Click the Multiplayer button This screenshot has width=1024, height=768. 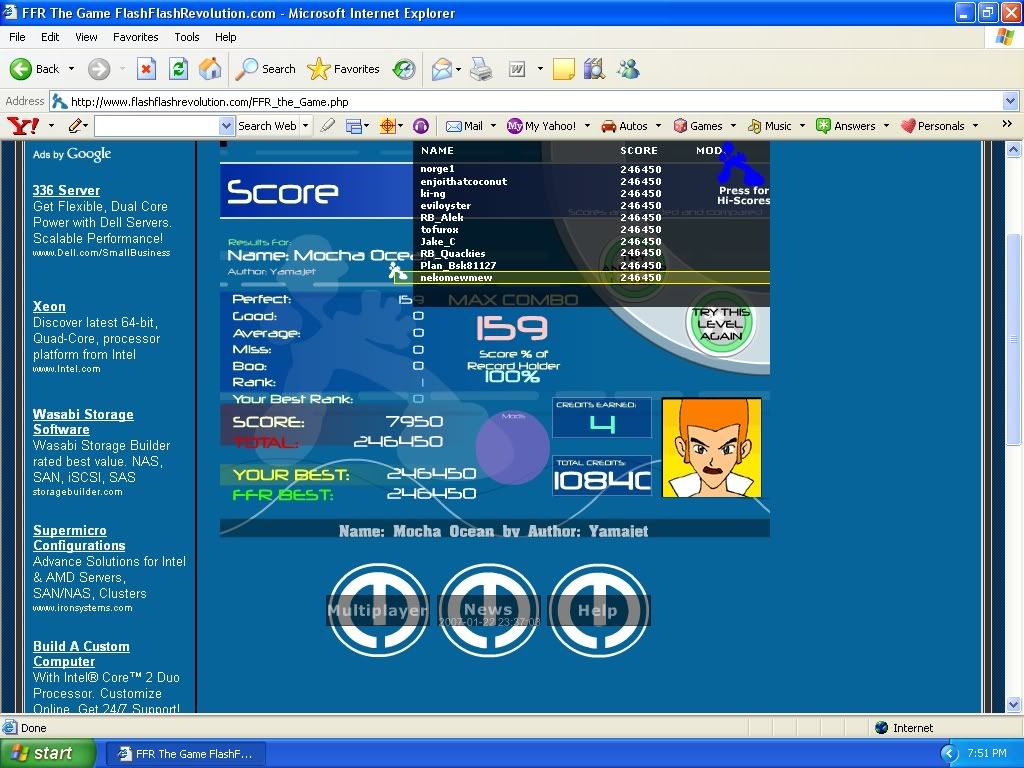[x=378, y=610]
